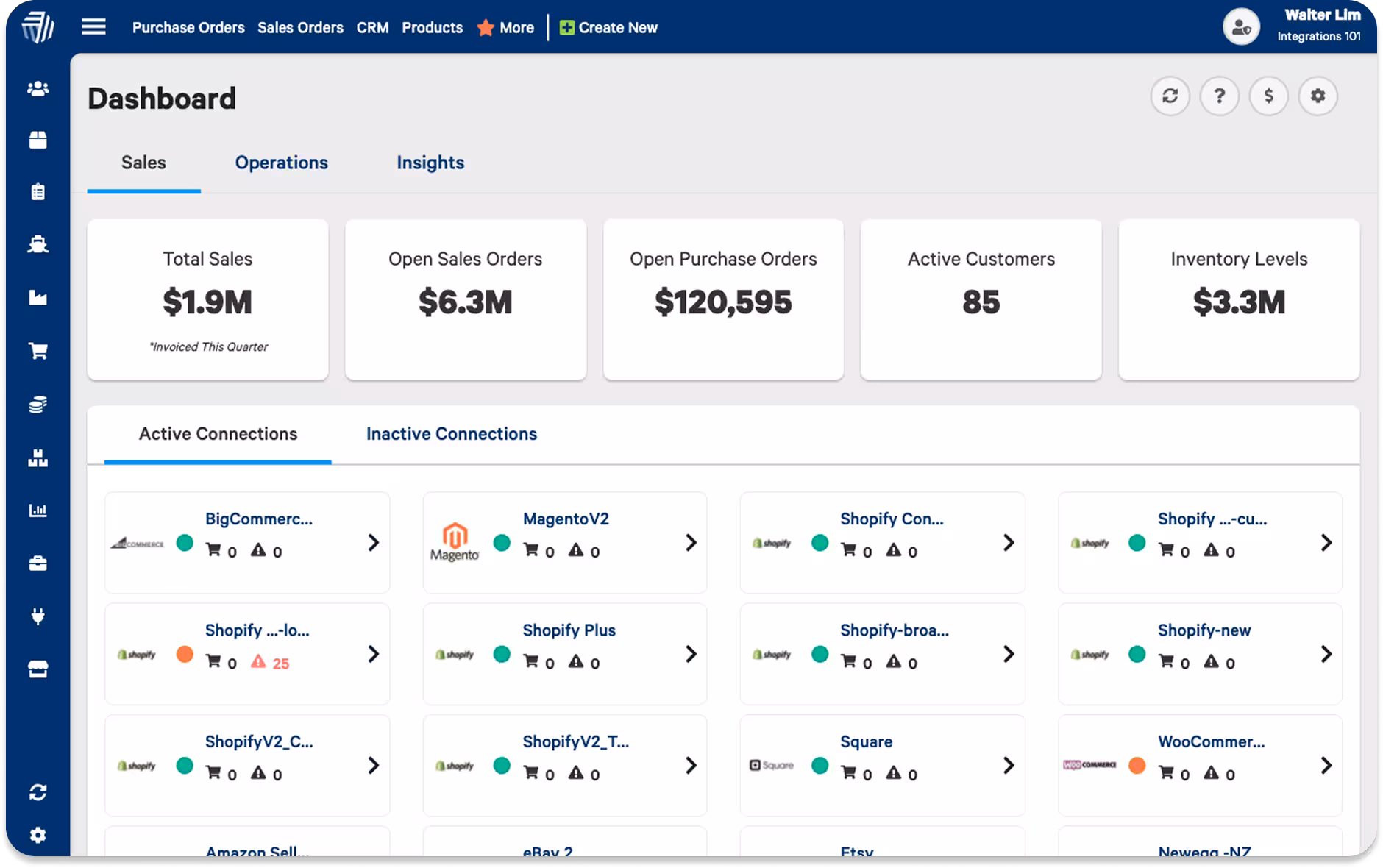Screen dimensions: 1383x868
Task: Click the orange status dot for Shopify ...-lo...
Action: click(x=185, y=654)
